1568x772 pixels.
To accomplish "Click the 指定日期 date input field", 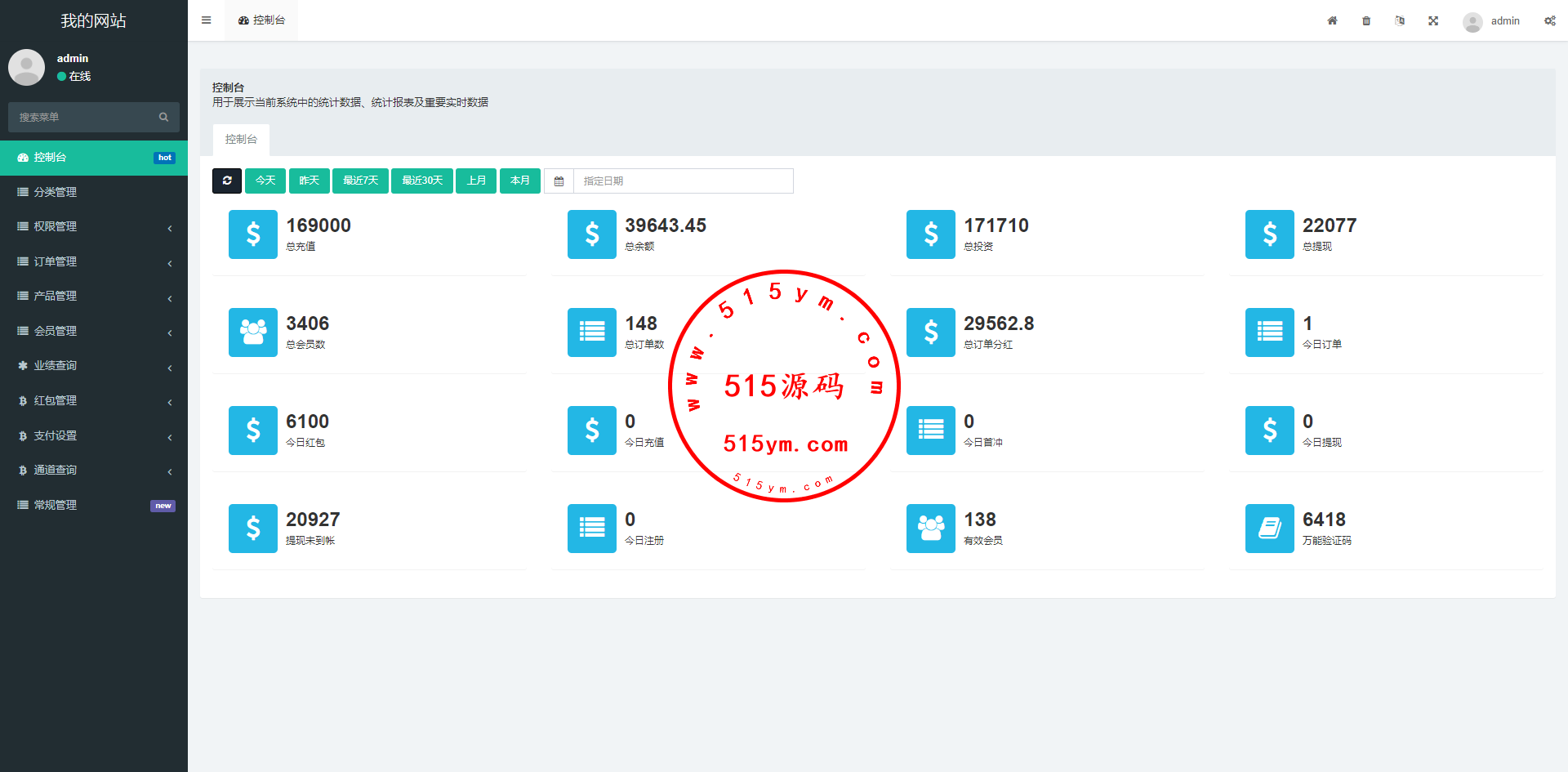I will [x=683, y=181].
